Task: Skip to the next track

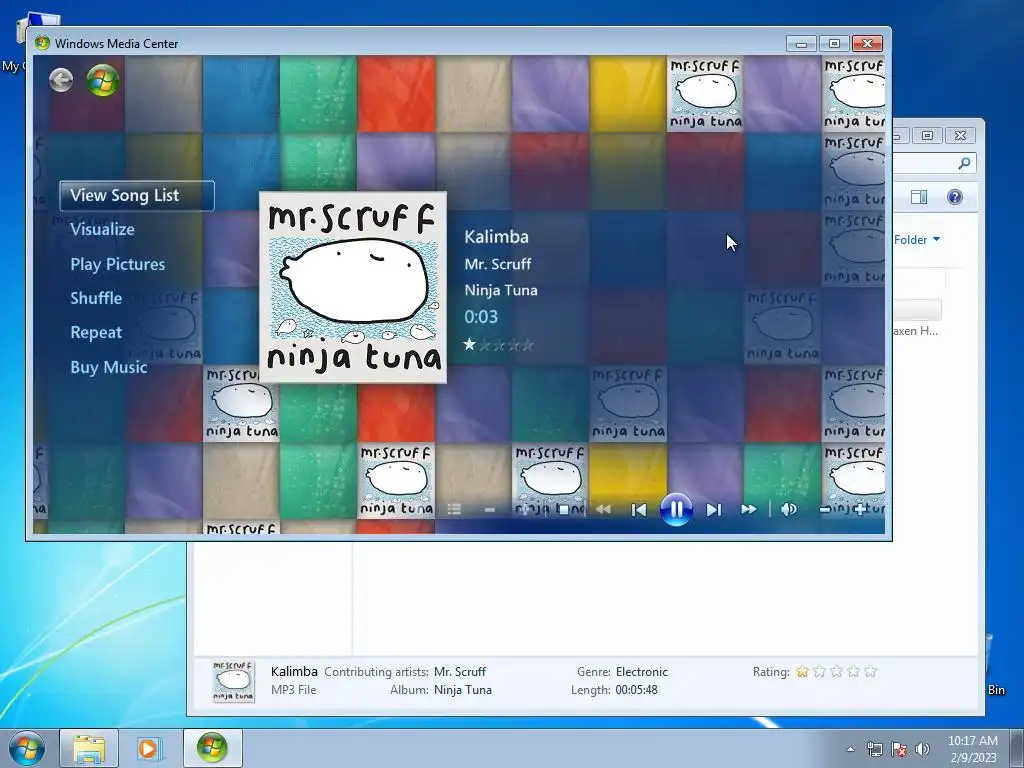Action: (713, 509)
